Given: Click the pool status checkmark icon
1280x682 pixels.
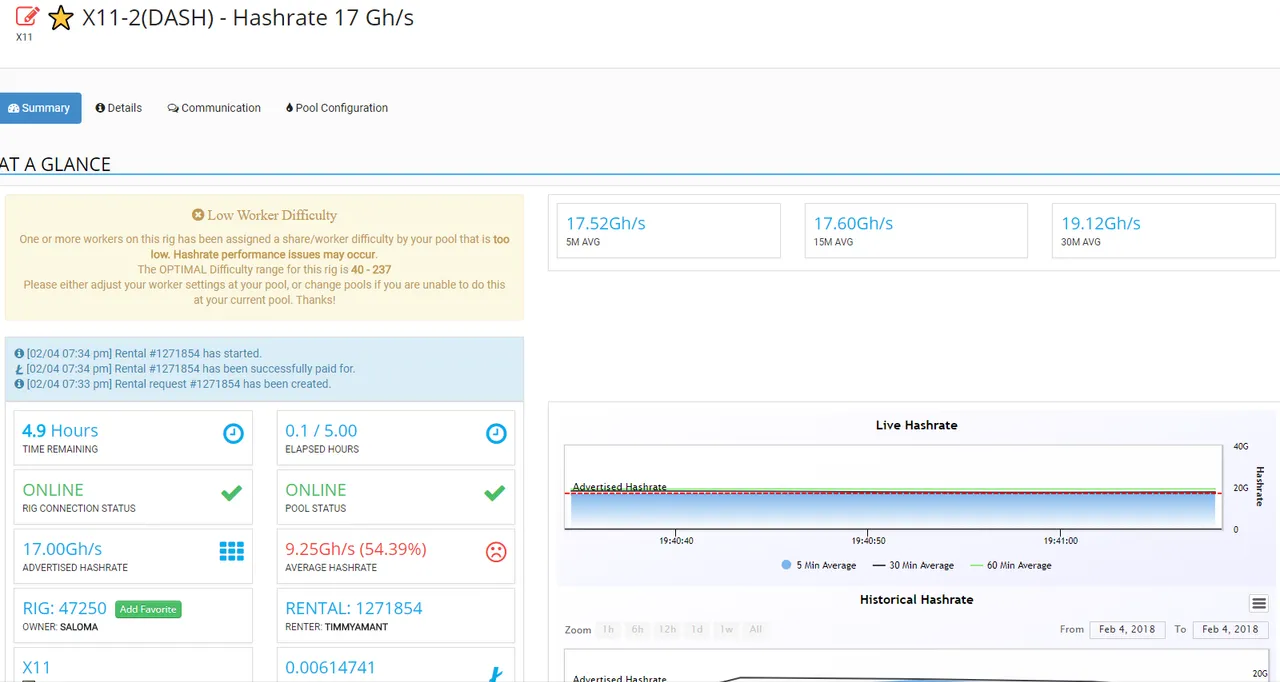Looking at the screenshot, I should point(494,493).
